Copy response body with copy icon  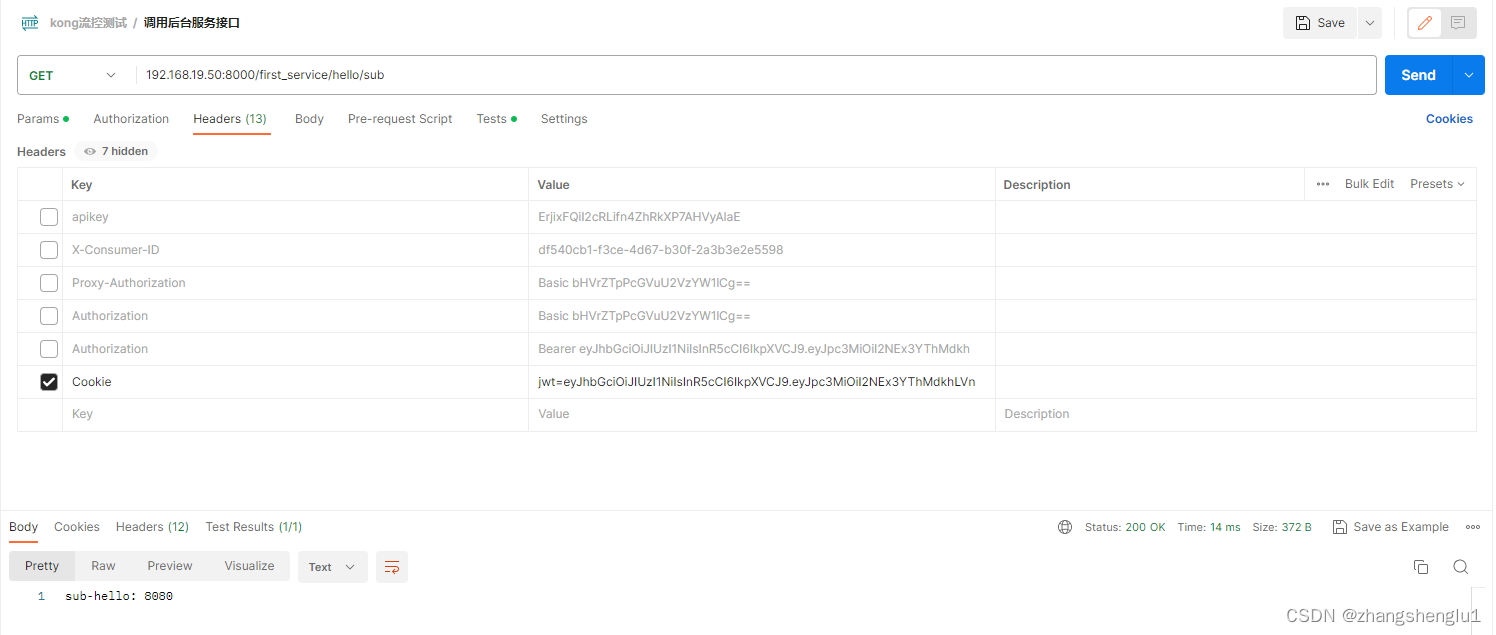[1421, 567]
